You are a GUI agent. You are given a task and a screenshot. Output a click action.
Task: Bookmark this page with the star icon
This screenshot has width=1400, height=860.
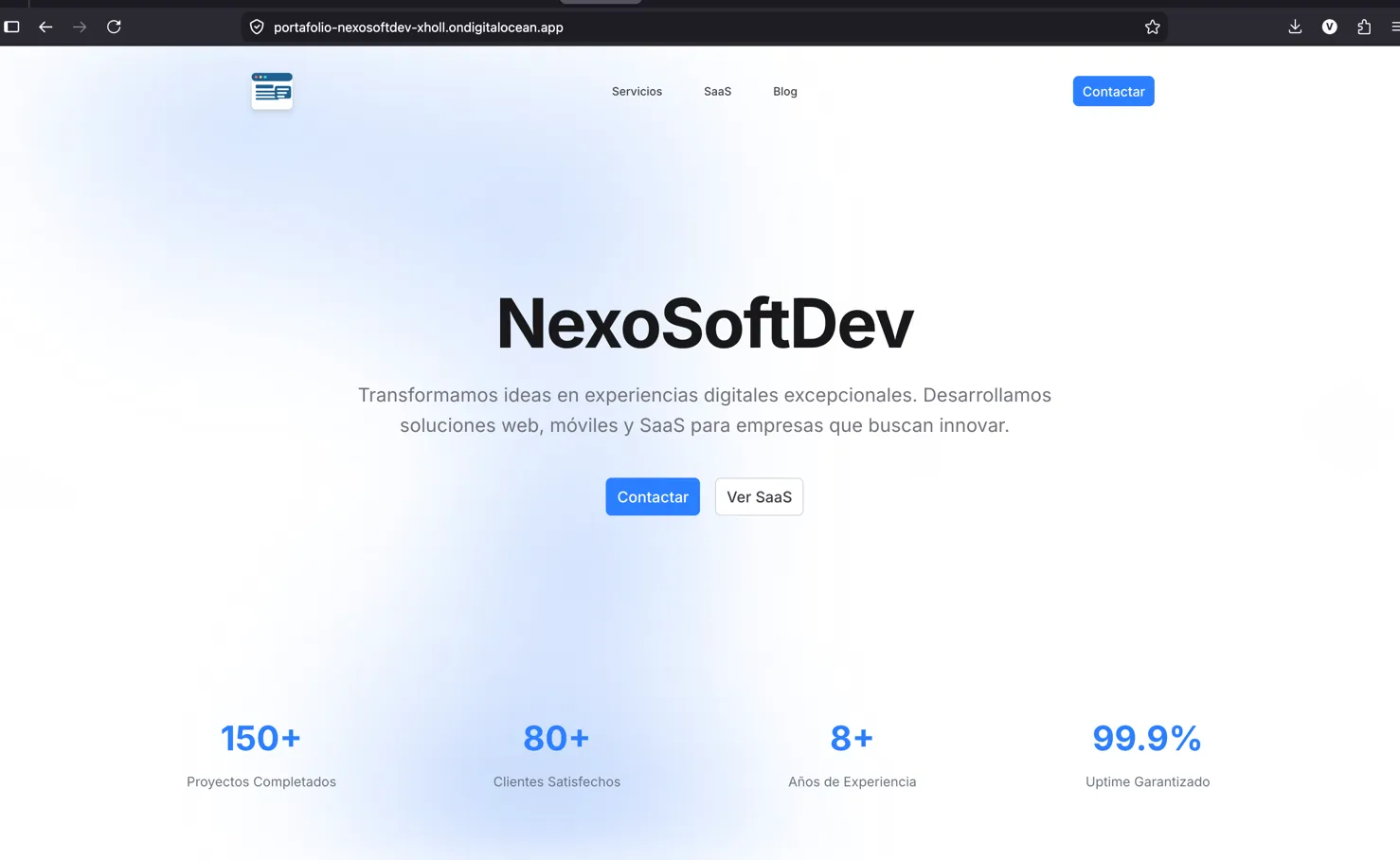(1152, 27)
